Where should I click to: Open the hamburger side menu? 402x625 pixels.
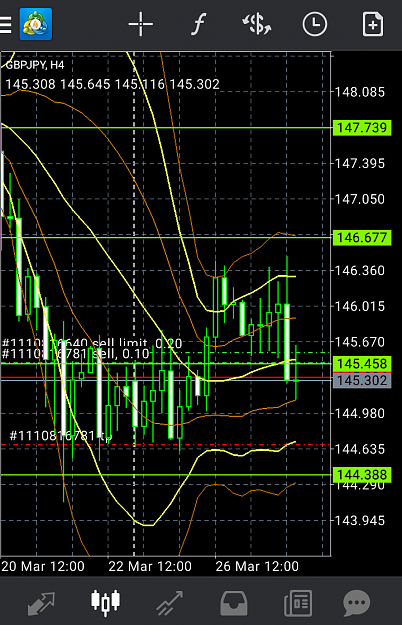pos(6,25)
